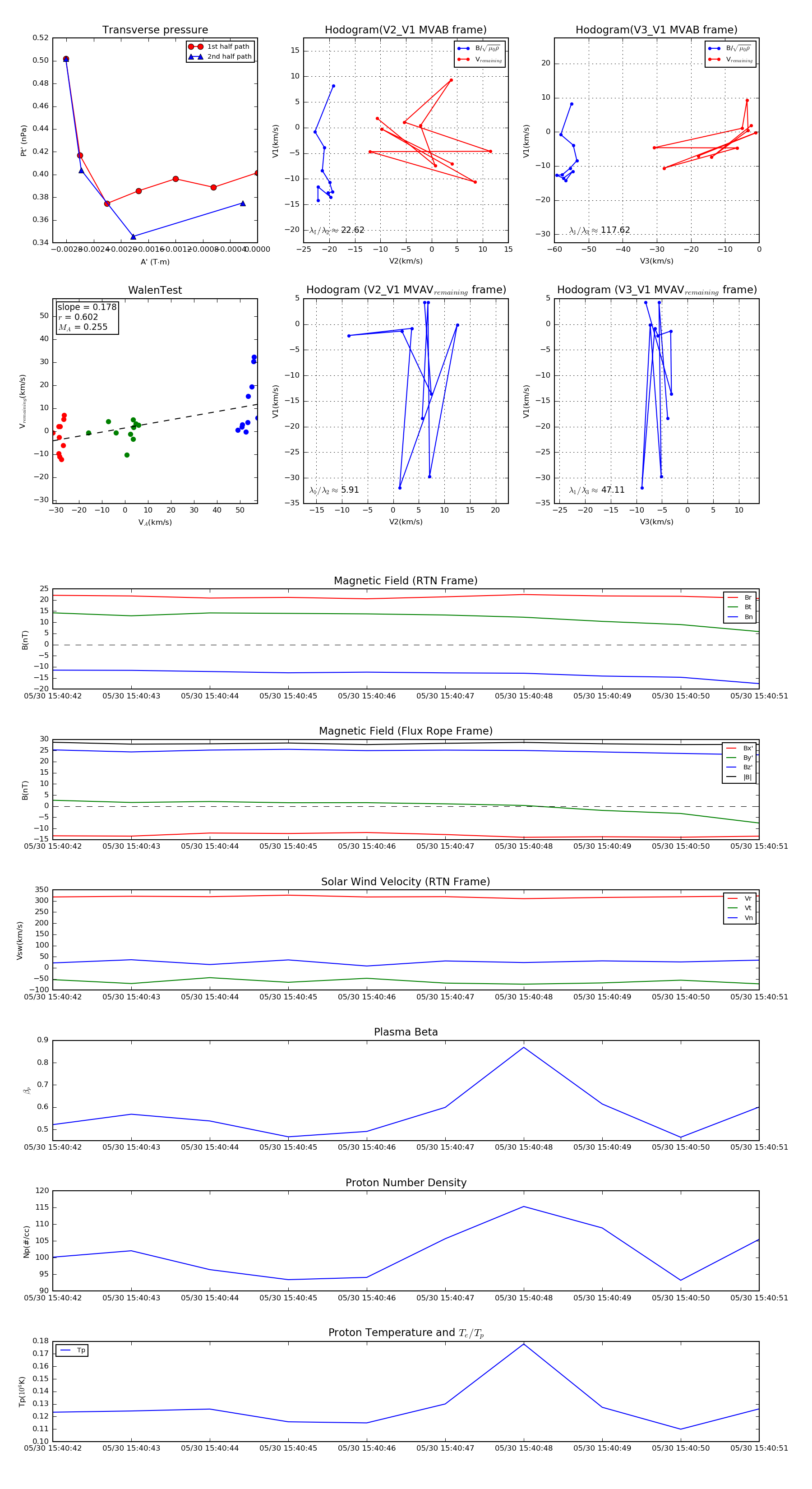Image resolution: width=812 pixels, height=1489 pixels.
Task: Click the 'Plasma Beta' plot title
Action: [406, 1032]
